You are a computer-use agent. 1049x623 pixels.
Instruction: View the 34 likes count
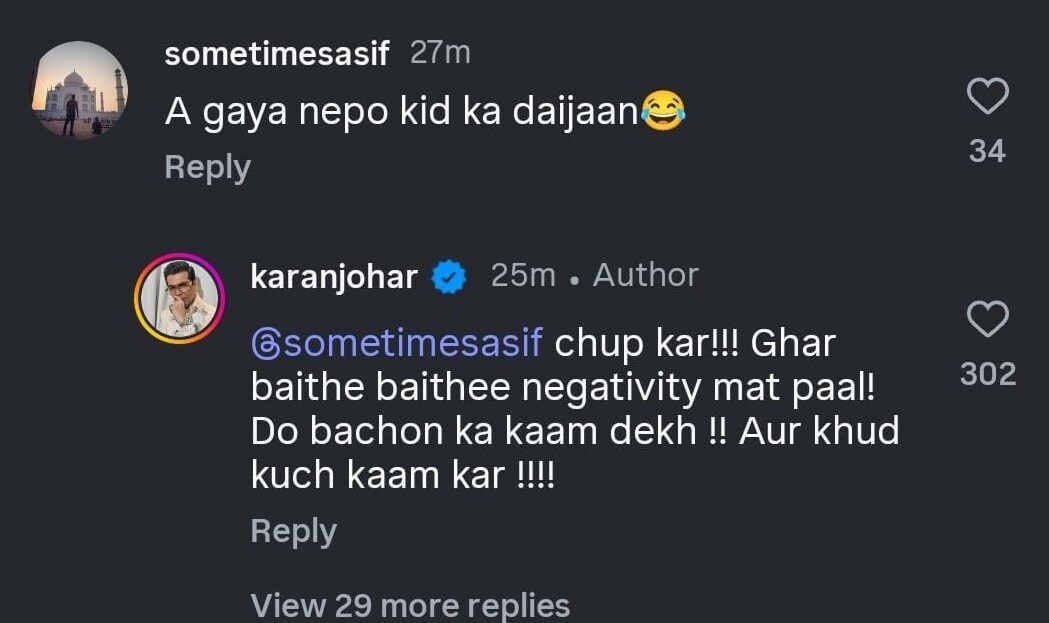(x=987, y=151)
